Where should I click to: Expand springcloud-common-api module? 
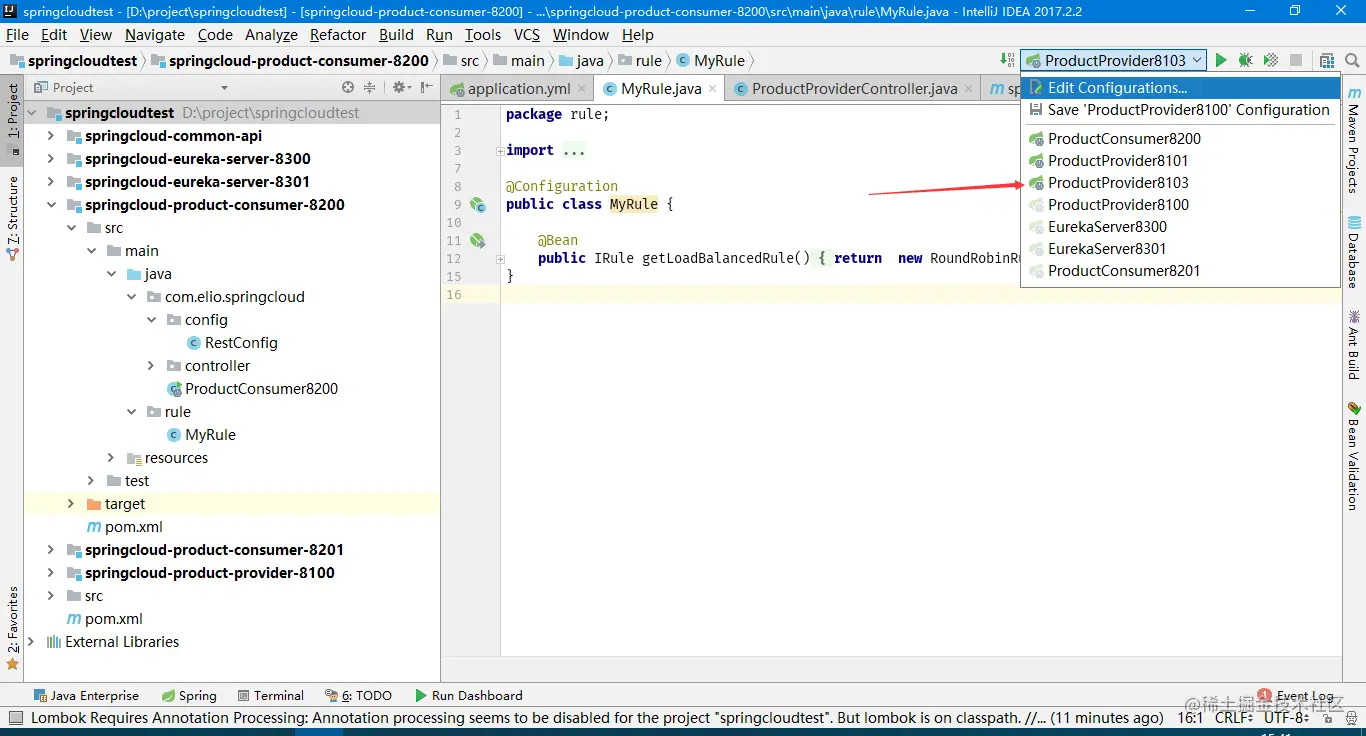click(51, 136)
